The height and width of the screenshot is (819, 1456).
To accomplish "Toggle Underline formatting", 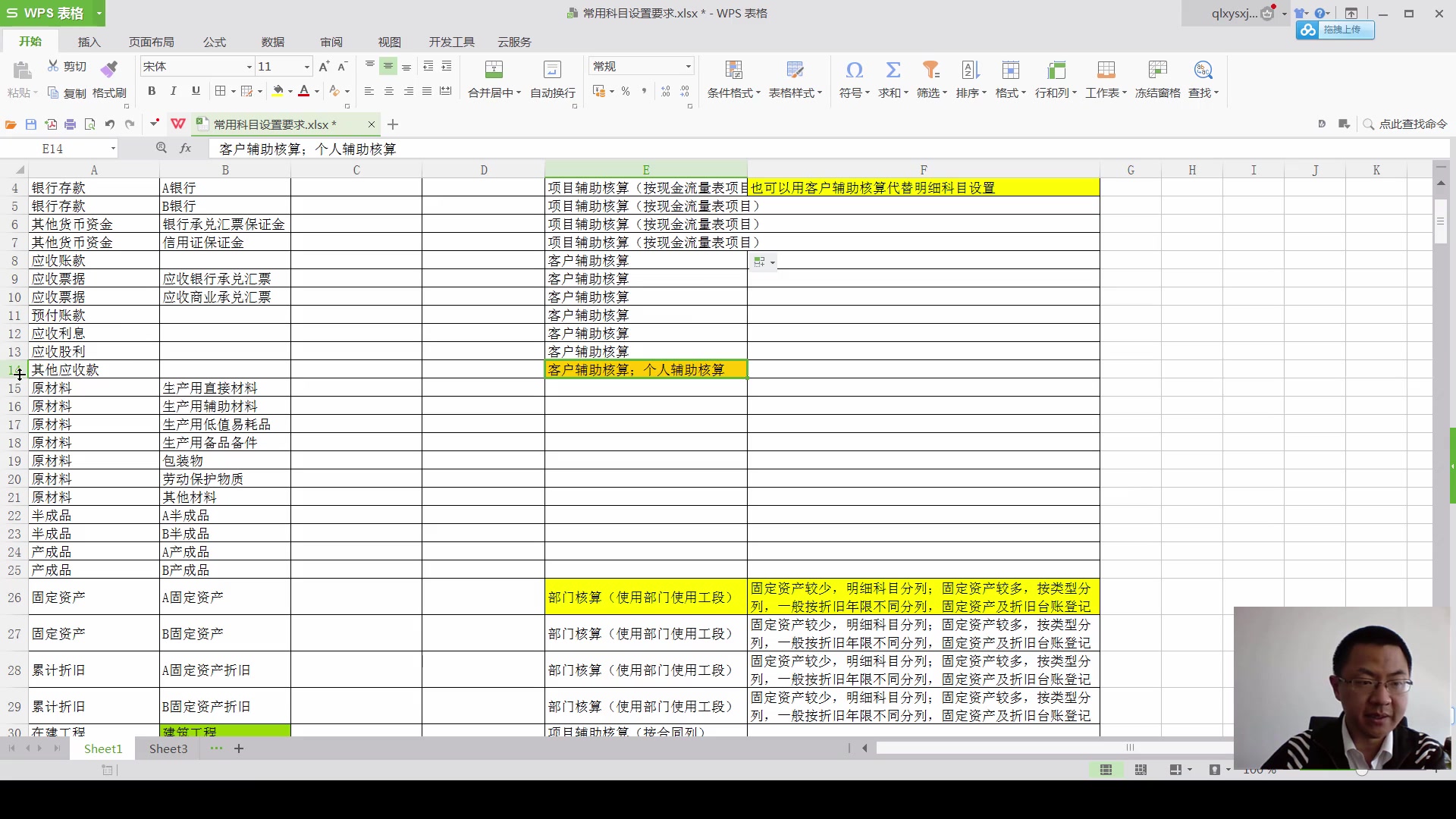I will (x=196, y=92).
